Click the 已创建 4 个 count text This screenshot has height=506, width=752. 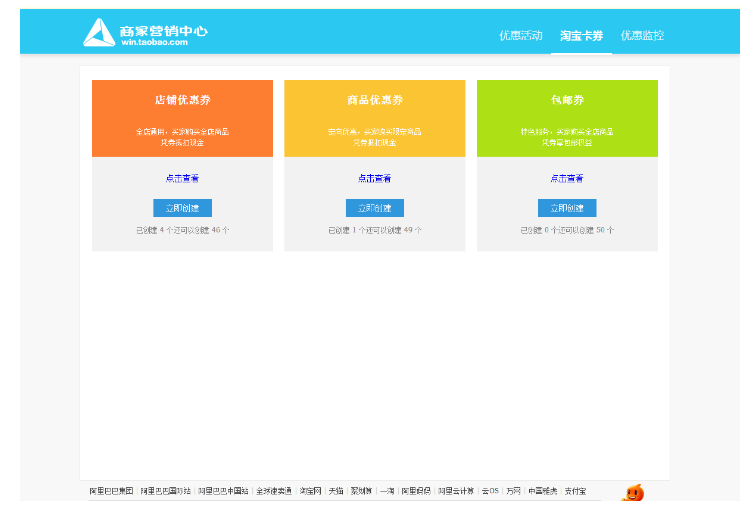182,230
